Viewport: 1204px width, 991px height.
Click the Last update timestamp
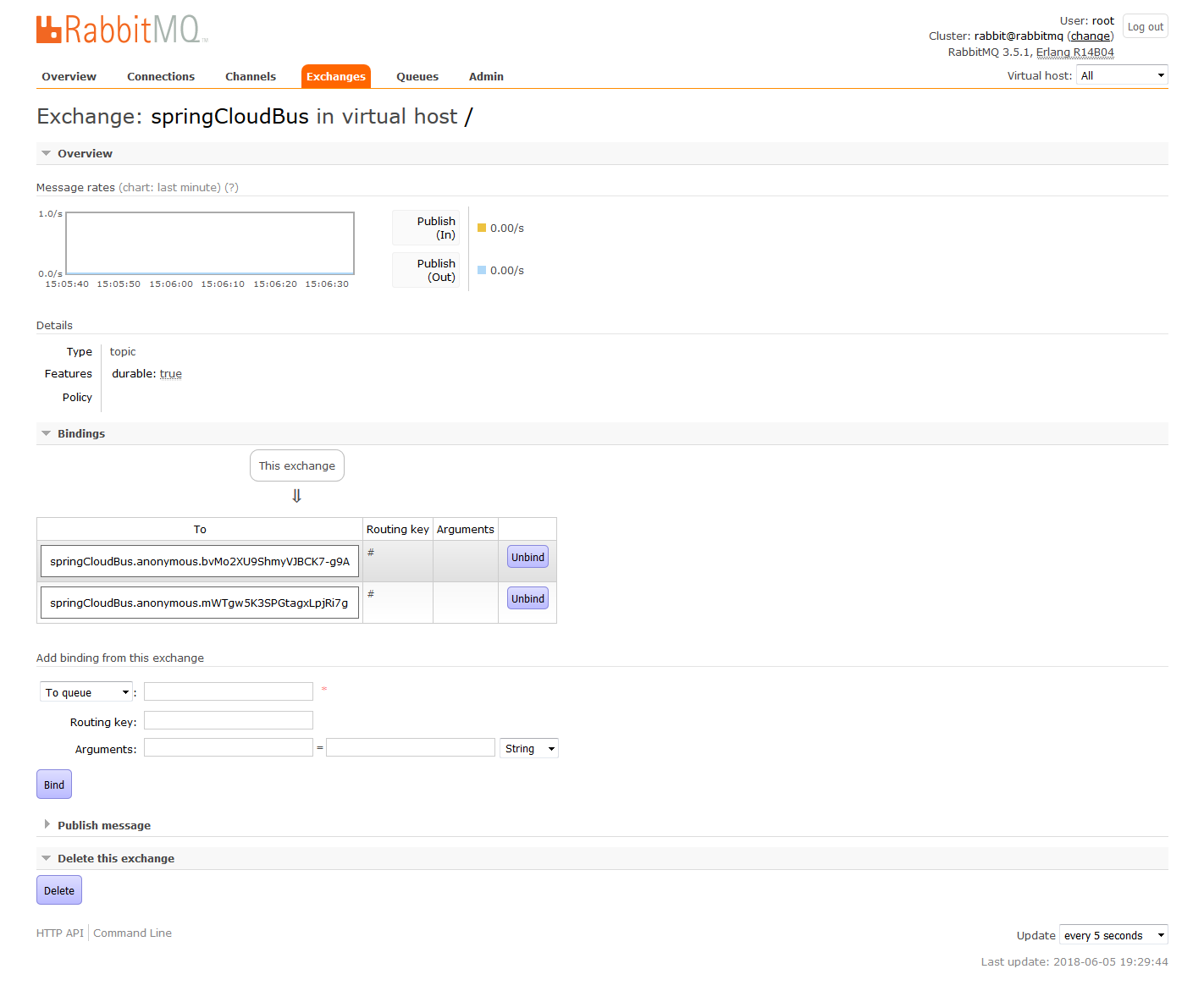pyautogui.click(x=1074, y=961)
